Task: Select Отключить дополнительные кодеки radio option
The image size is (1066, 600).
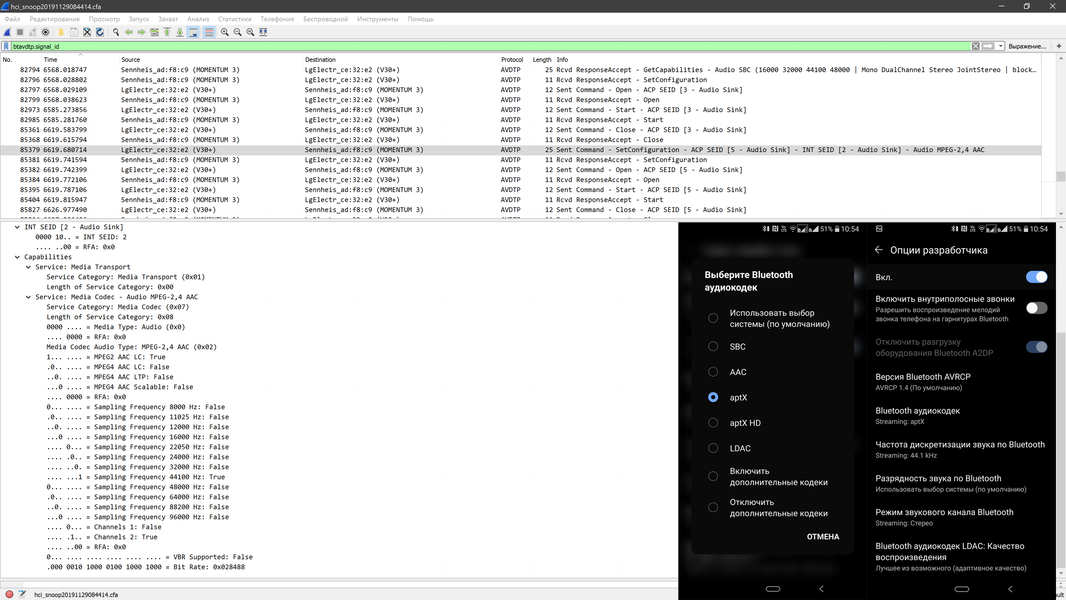Action: pyautogui.click(x=712, y=508)
